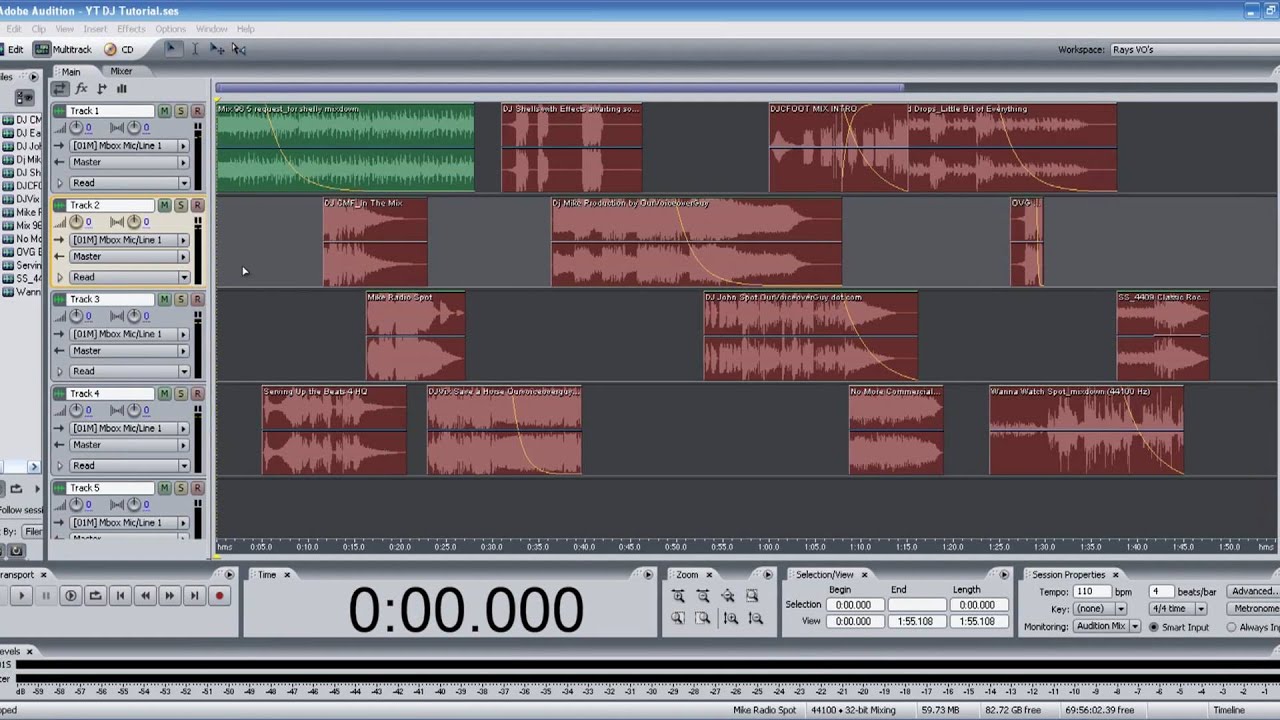Go to end of session
The width and height of the screenshot is (1280, 720).
194,596
